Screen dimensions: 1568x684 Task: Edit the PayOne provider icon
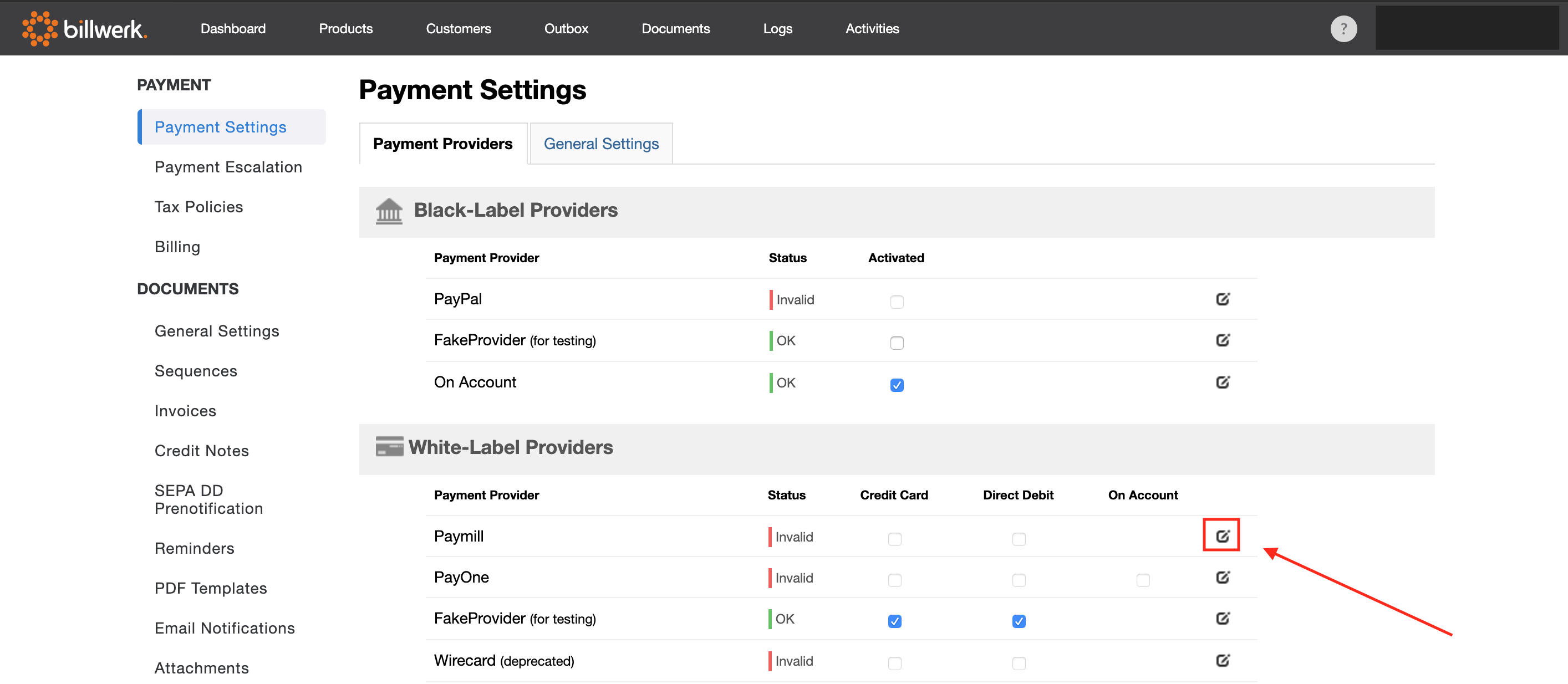coord(1222,576)
